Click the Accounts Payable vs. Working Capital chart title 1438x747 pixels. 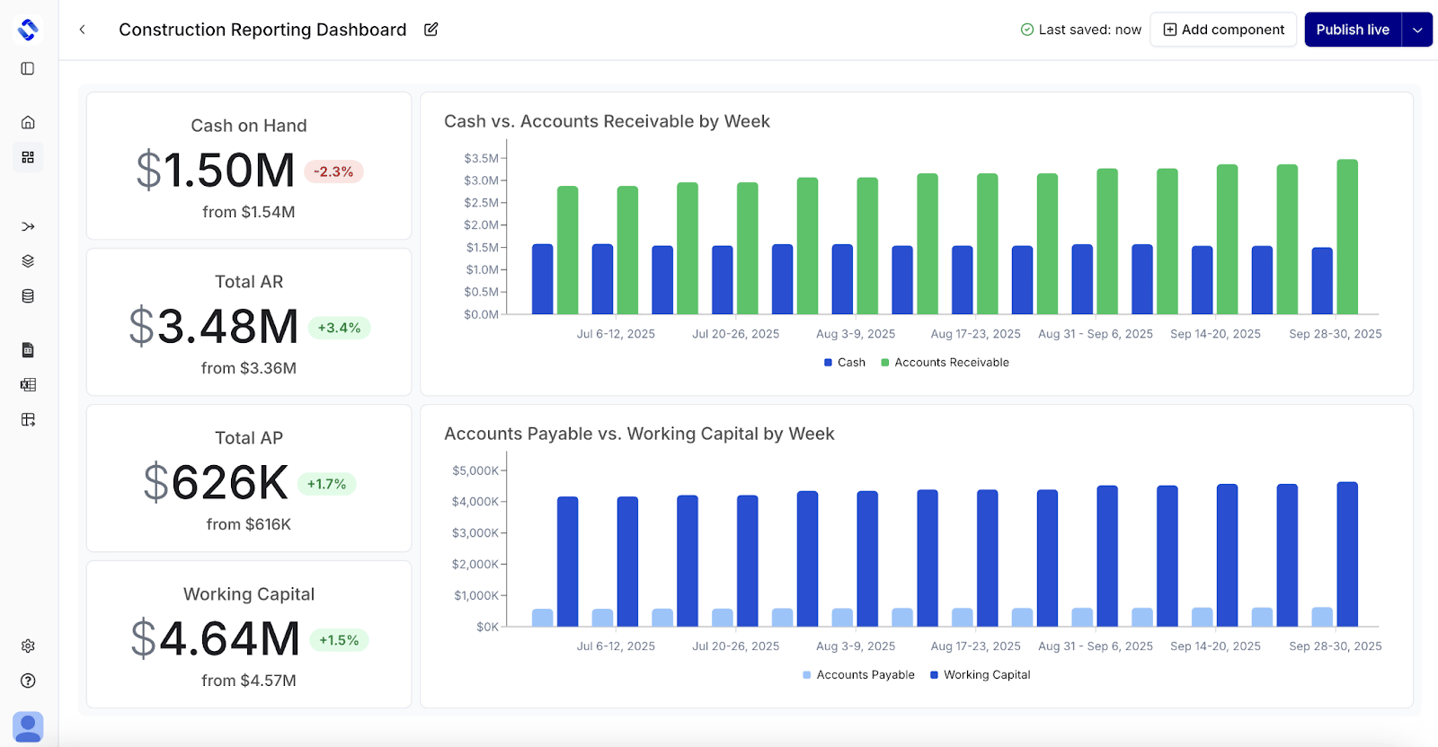(639, 434)
